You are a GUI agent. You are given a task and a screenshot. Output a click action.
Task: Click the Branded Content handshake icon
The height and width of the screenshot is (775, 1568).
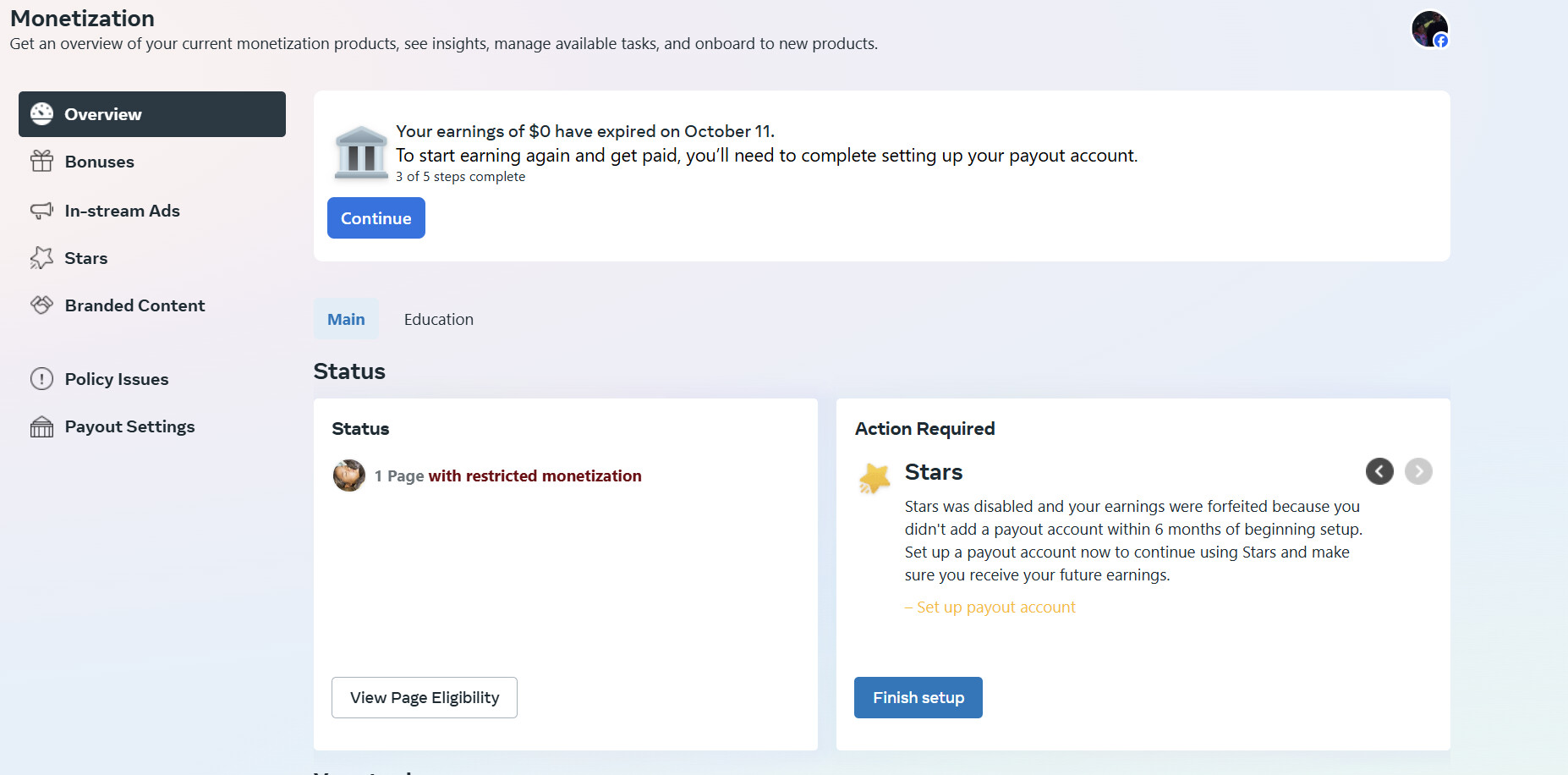click(x=41, y=305)
